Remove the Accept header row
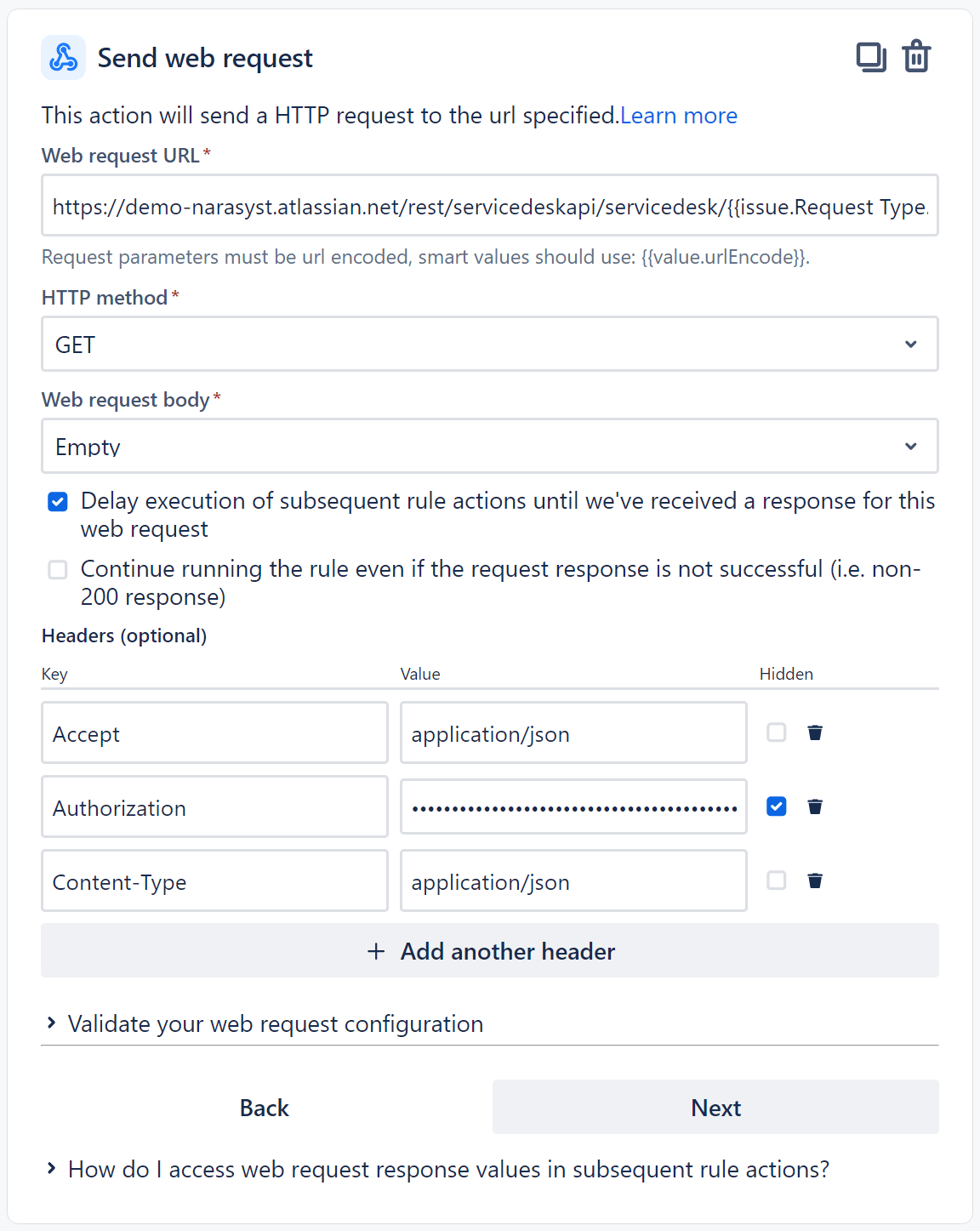This screenshot has height=1231, width=980. click(x=814, y=732)
